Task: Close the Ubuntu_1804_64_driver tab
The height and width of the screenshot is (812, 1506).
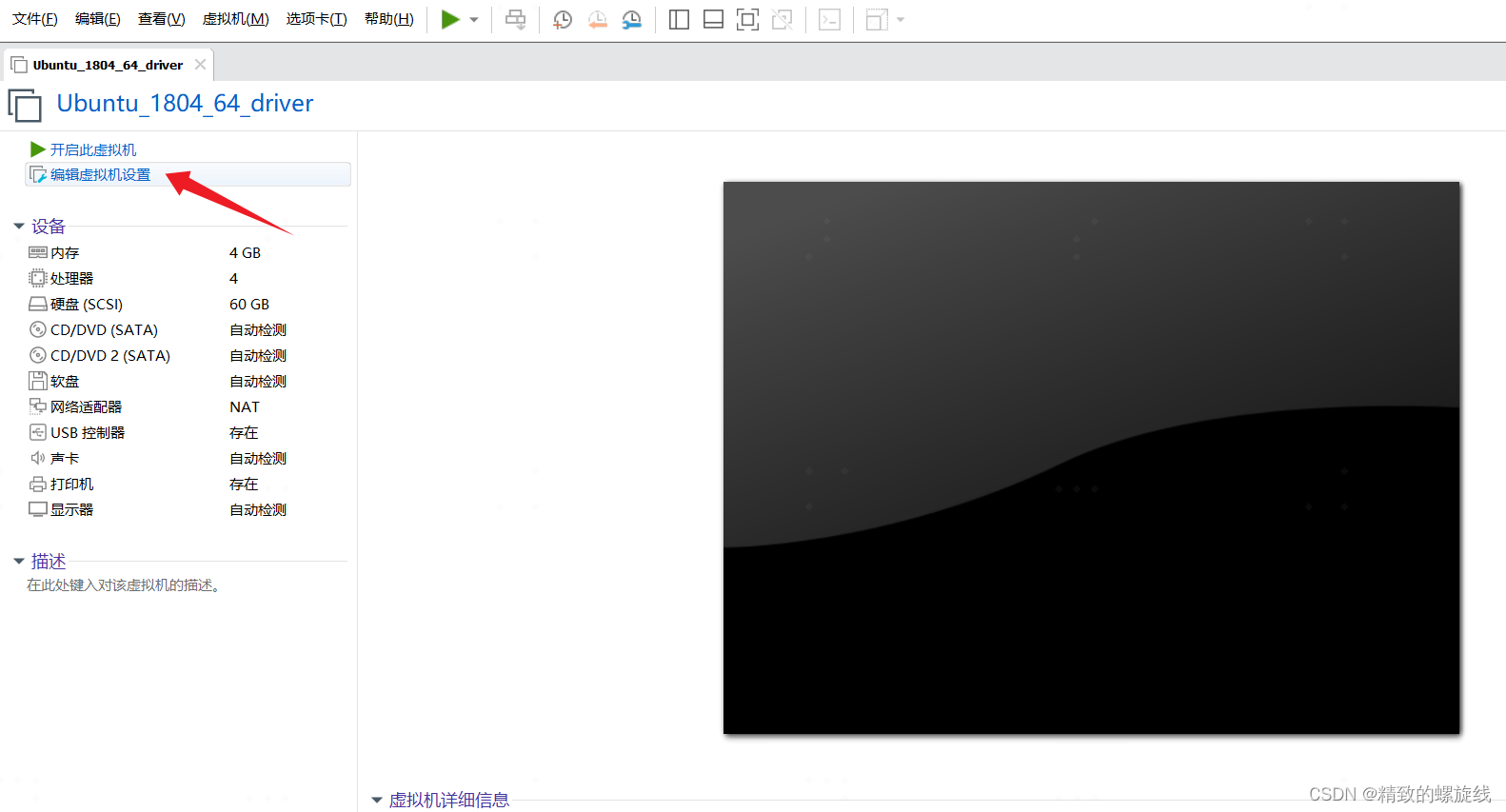Action: [x=200, y=65]
